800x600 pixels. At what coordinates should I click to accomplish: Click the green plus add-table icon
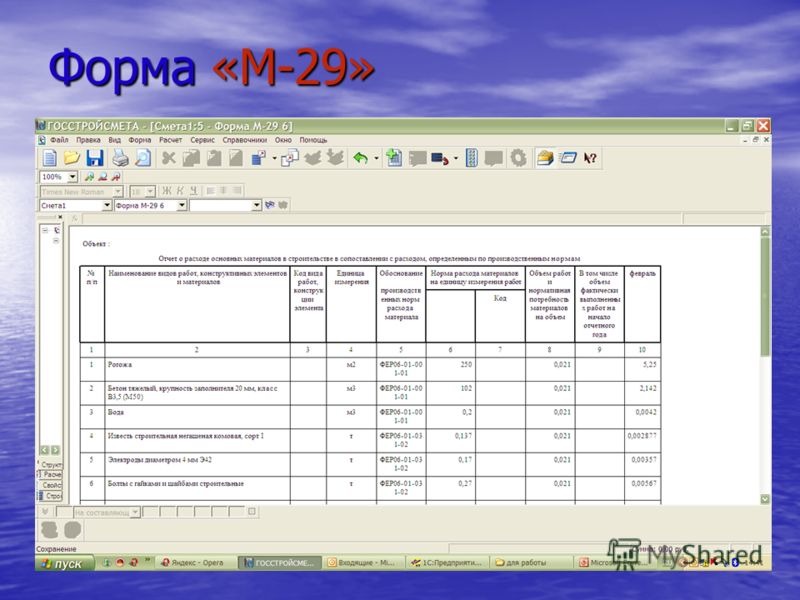coord(393,159)
